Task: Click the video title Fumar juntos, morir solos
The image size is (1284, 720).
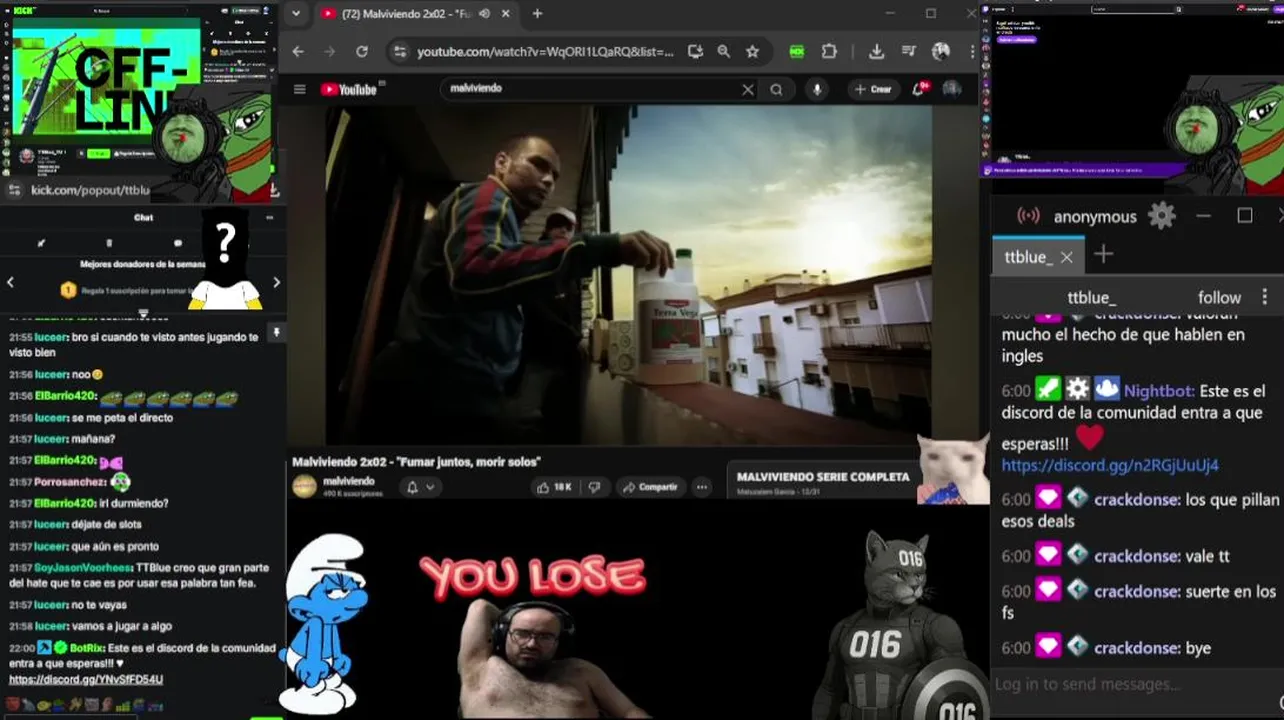Action: click(x=416, y=462)
